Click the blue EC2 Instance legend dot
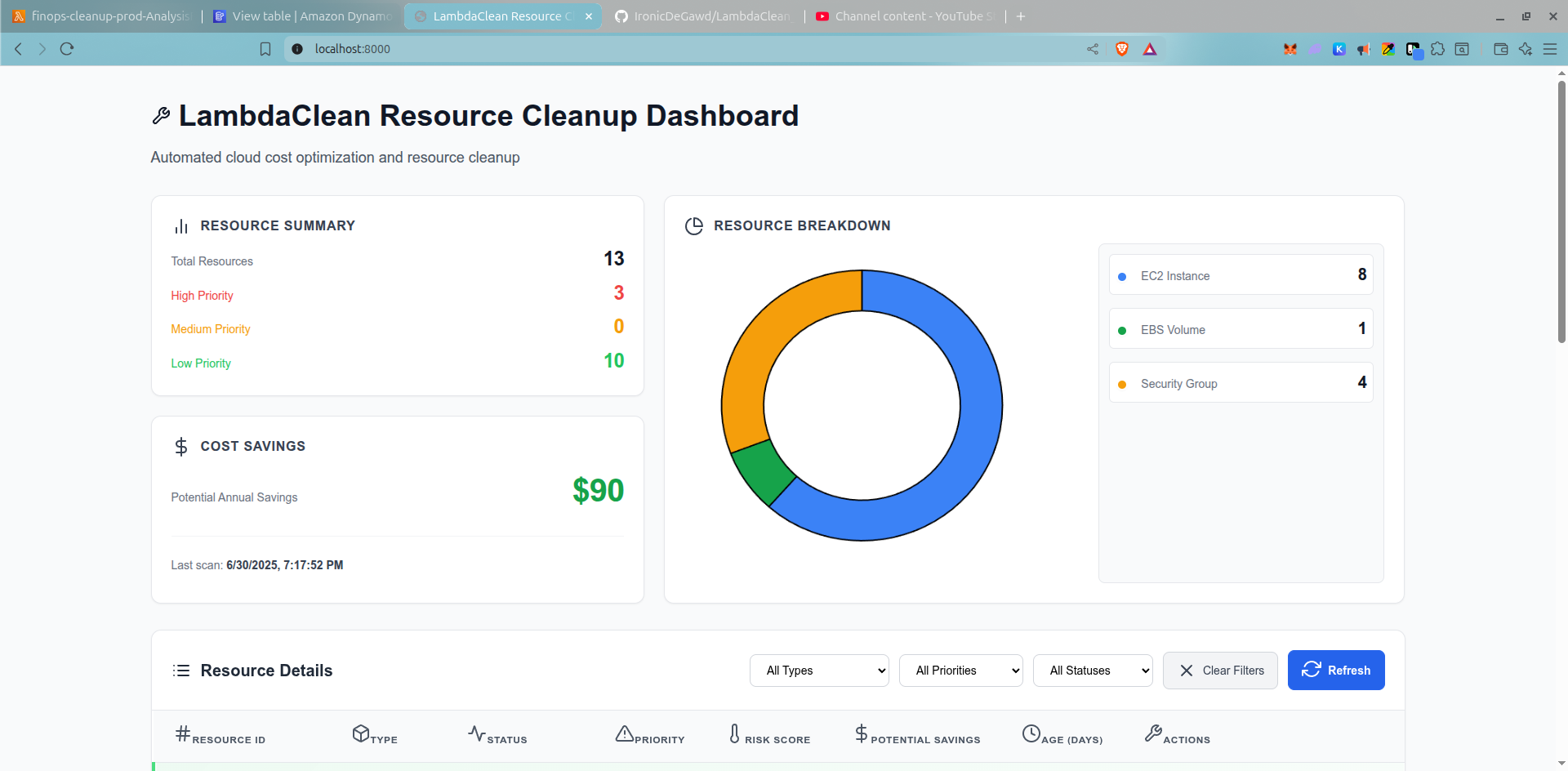Image resolution: width=1568 pixels, height=771 pixels. (1122, 277)
